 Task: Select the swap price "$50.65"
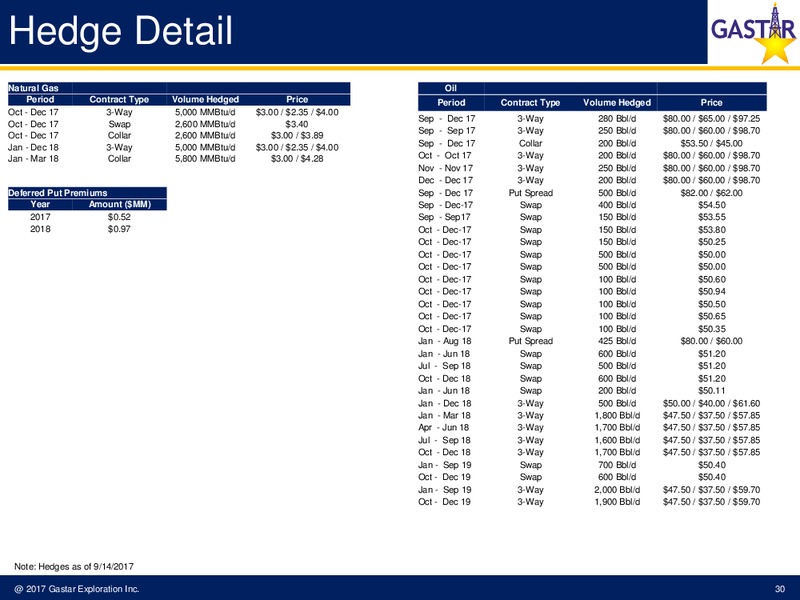[711, 316]
